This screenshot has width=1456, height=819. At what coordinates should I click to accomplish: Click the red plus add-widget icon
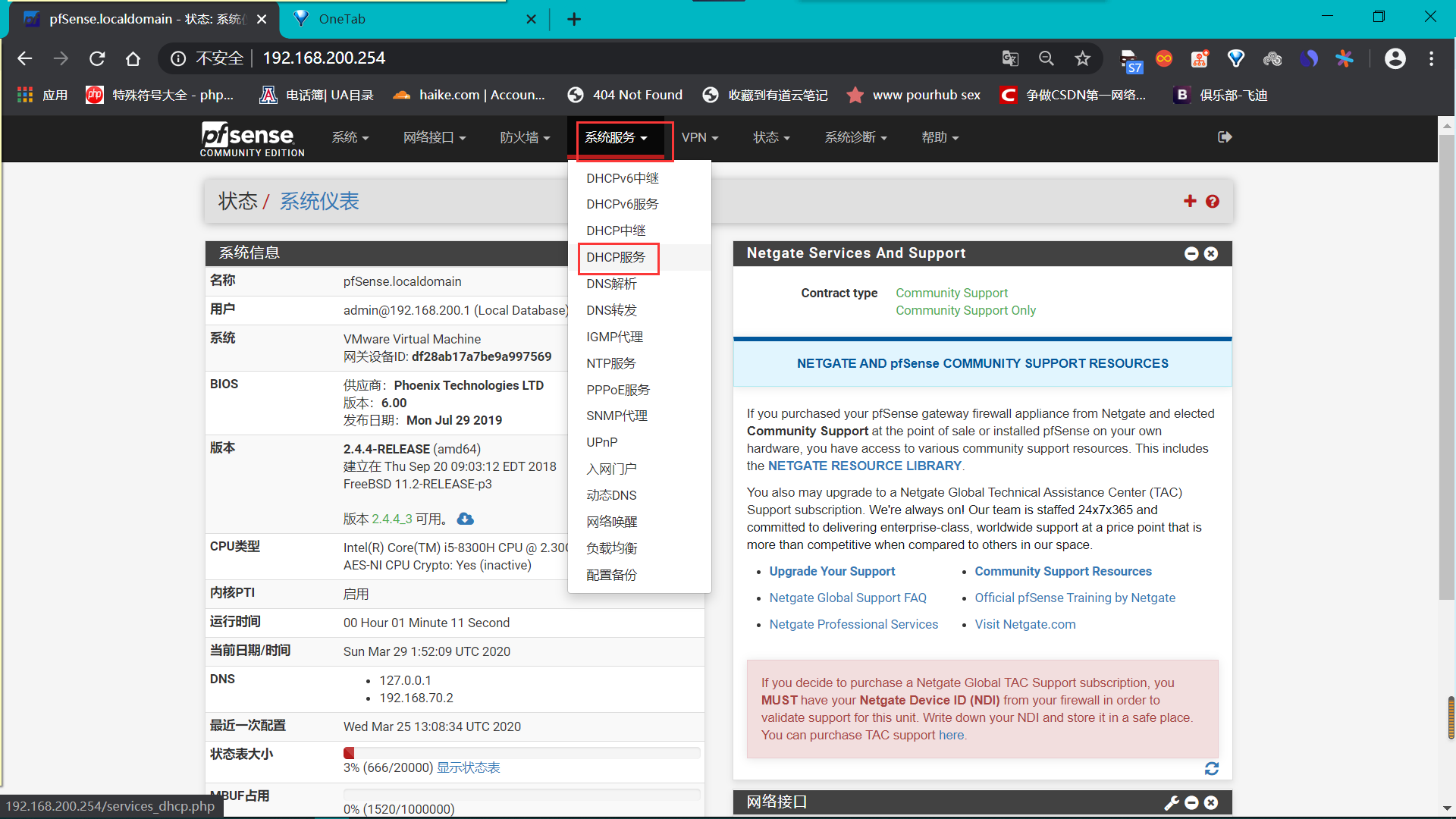[1190, 201]
